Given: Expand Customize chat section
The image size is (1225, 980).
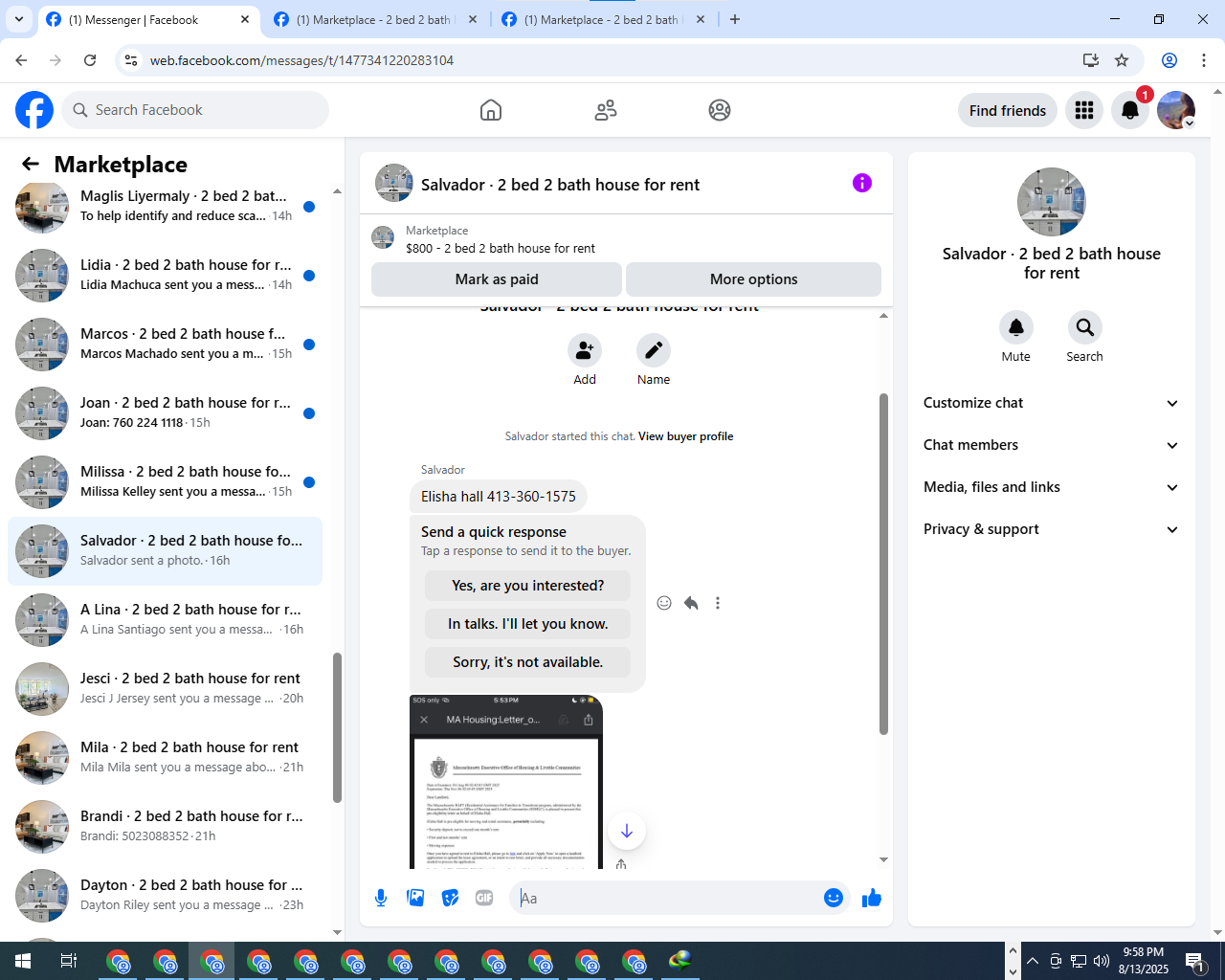Looking at the screenshot, I should pyautogui.click(x=1051, y=403).
